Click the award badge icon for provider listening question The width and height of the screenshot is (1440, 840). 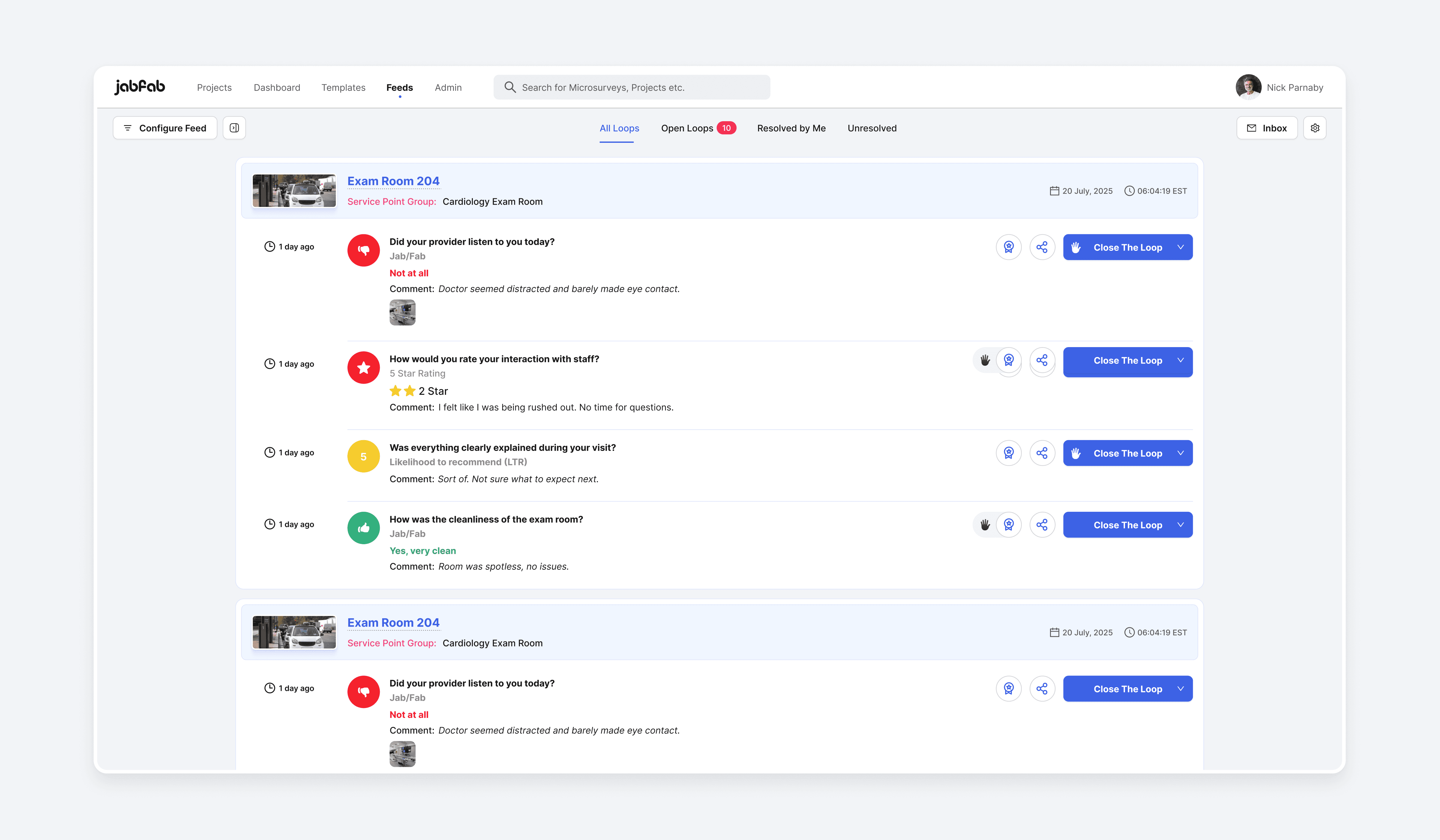click(1009, 247)
